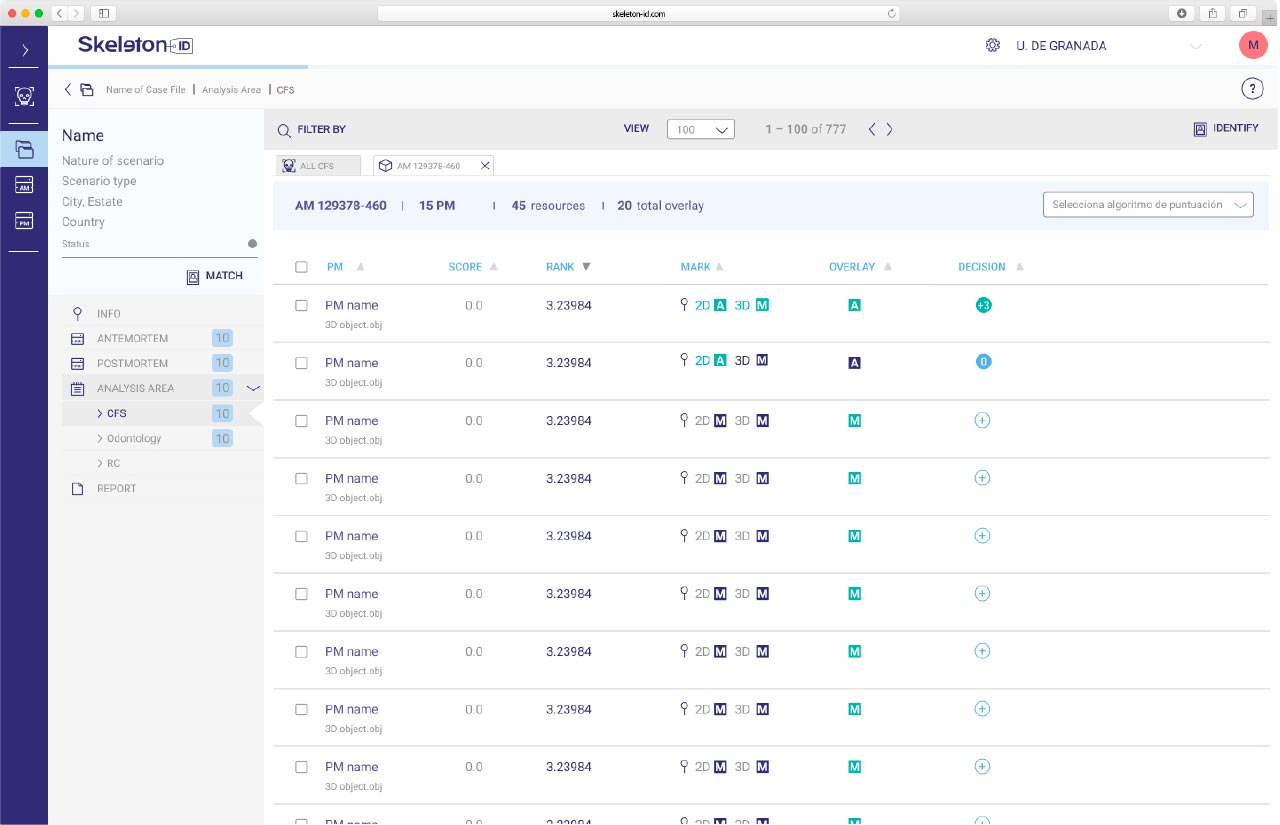The height and width of the screenshot is (825, 1280).
Task: Check the third PM name row checkbox
Action: (x=302, y=421)
